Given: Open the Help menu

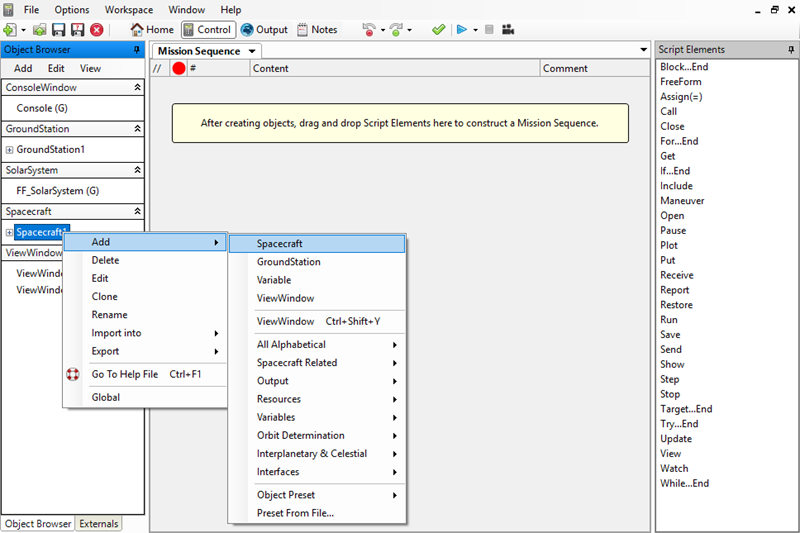Looking at the screenshot, I should 231,10.
